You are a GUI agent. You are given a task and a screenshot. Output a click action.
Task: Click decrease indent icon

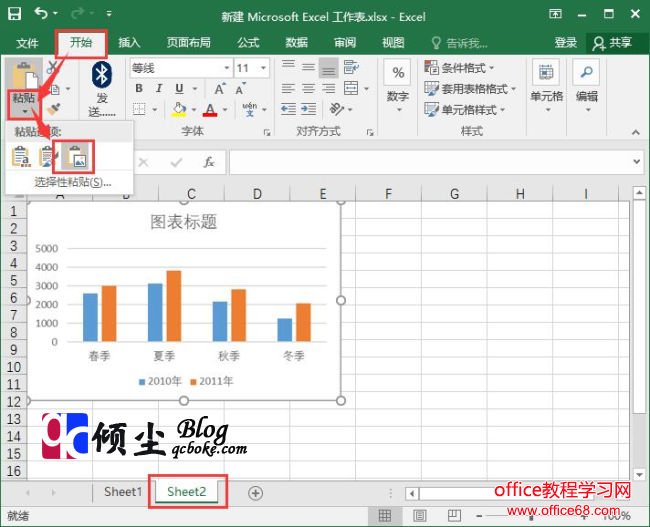[x=288, y=109]
